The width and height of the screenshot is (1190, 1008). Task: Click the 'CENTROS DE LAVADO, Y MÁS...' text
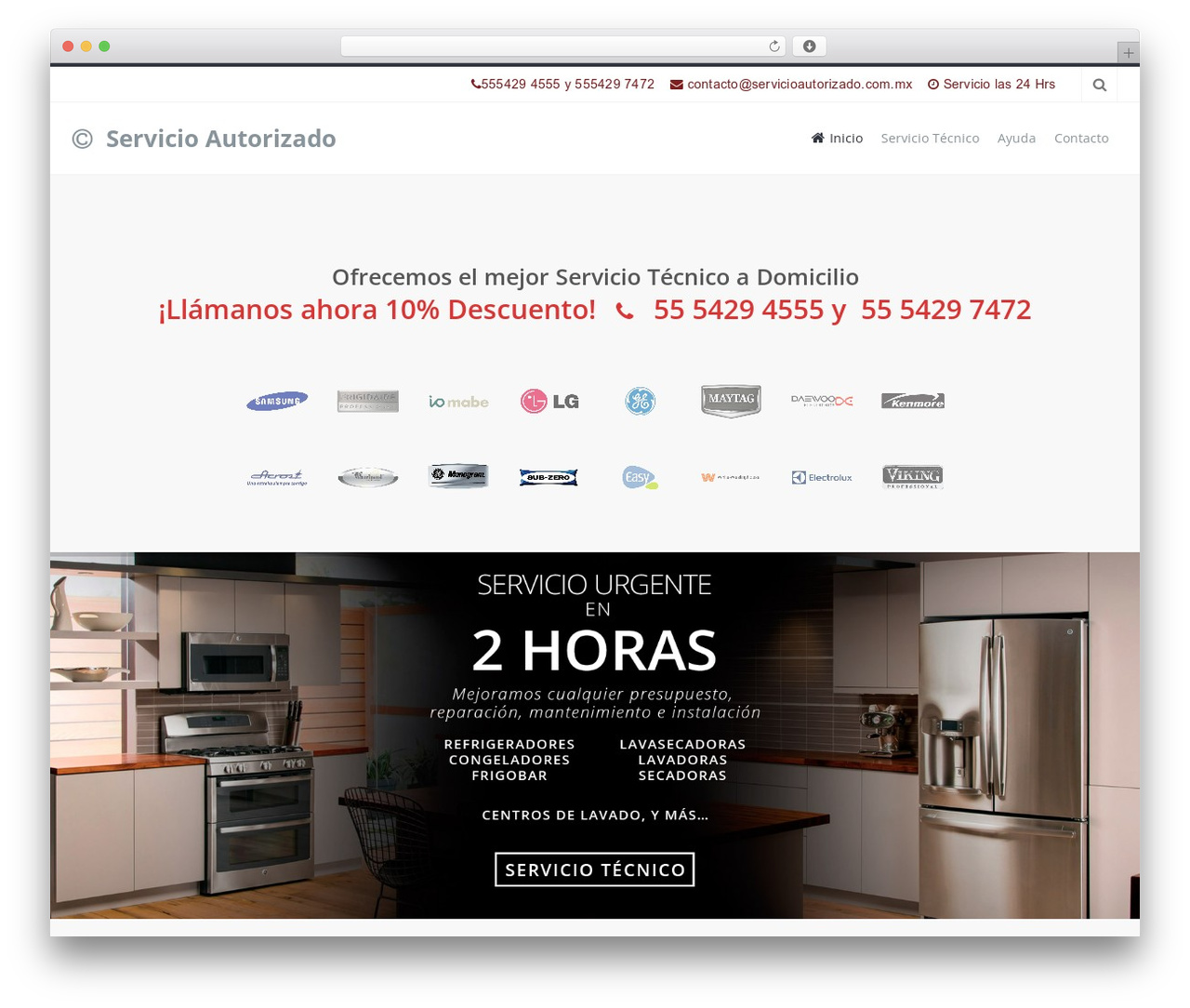[595, 816]
